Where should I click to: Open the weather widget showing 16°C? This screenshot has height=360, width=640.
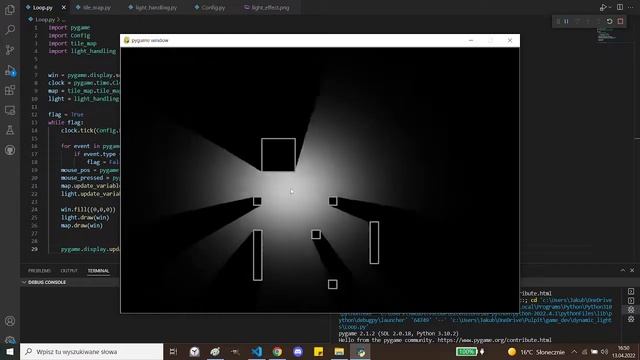point(536,352)
